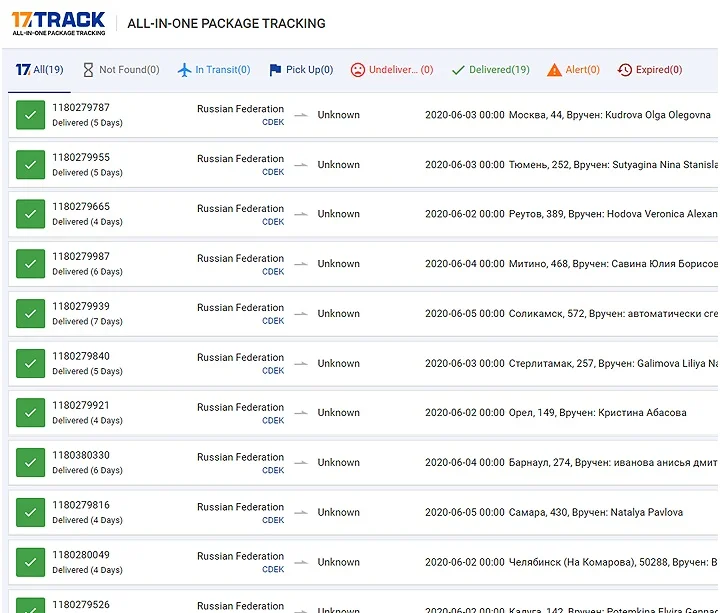Open the Pick Up(0) tab
The height and width of the screenshot is (613, 720).
[x=301, y=70]
